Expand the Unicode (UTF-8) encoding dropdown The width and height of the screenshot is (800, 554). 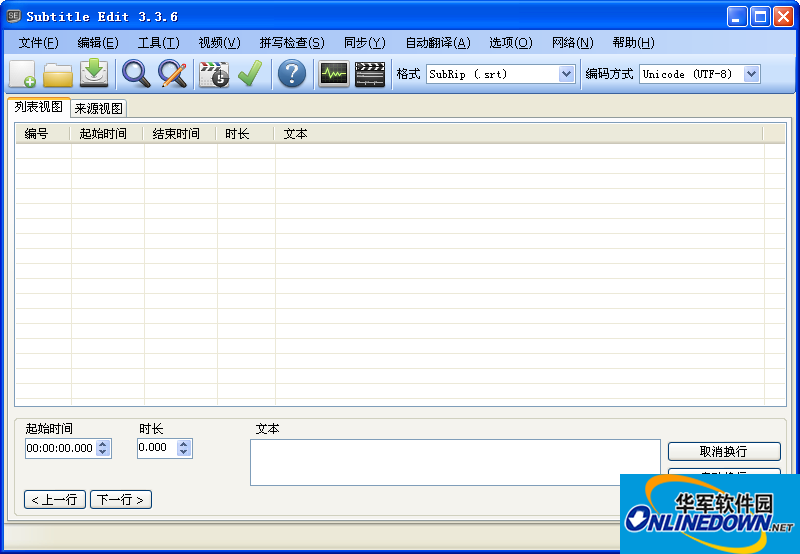[751, 74]
